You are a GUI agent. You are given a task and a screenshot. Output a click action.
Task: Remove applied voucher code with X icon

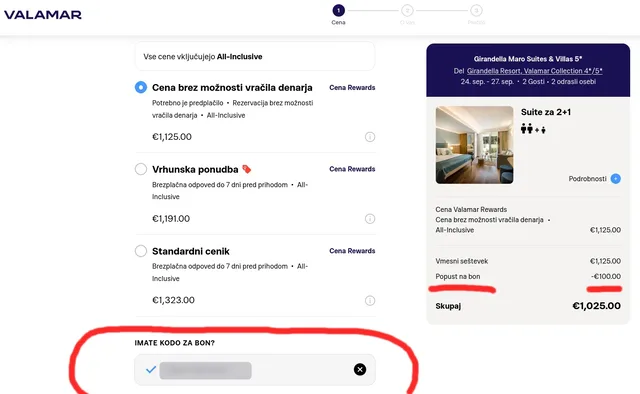point(360,370)
